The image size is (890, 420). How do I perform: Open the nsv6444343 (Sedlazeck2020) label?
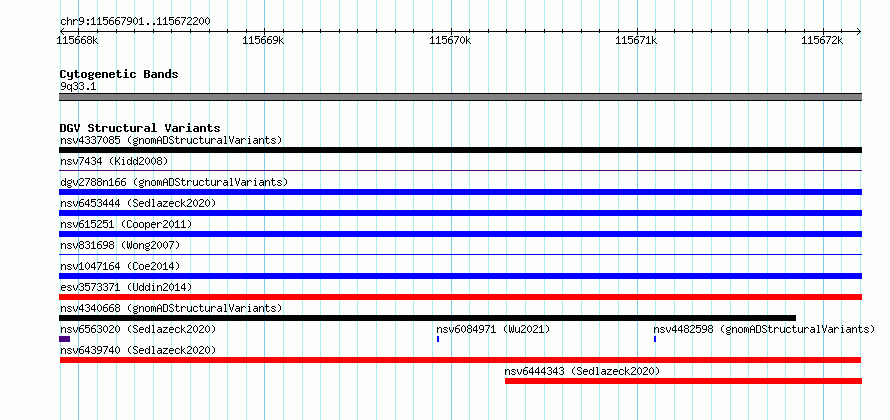click(x=582, y=371)
